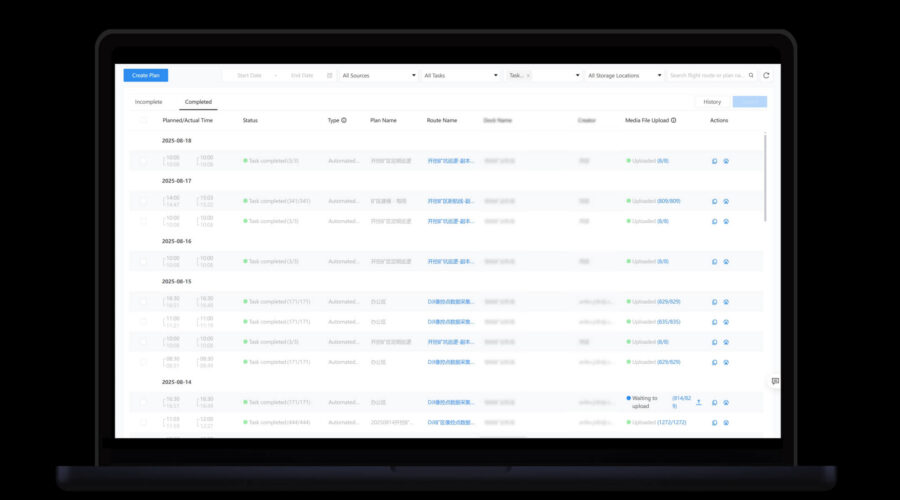900x500 pixels.
Task: Click the copy icon in the Uploaded (809/809) row
Action: coord(714,201)
